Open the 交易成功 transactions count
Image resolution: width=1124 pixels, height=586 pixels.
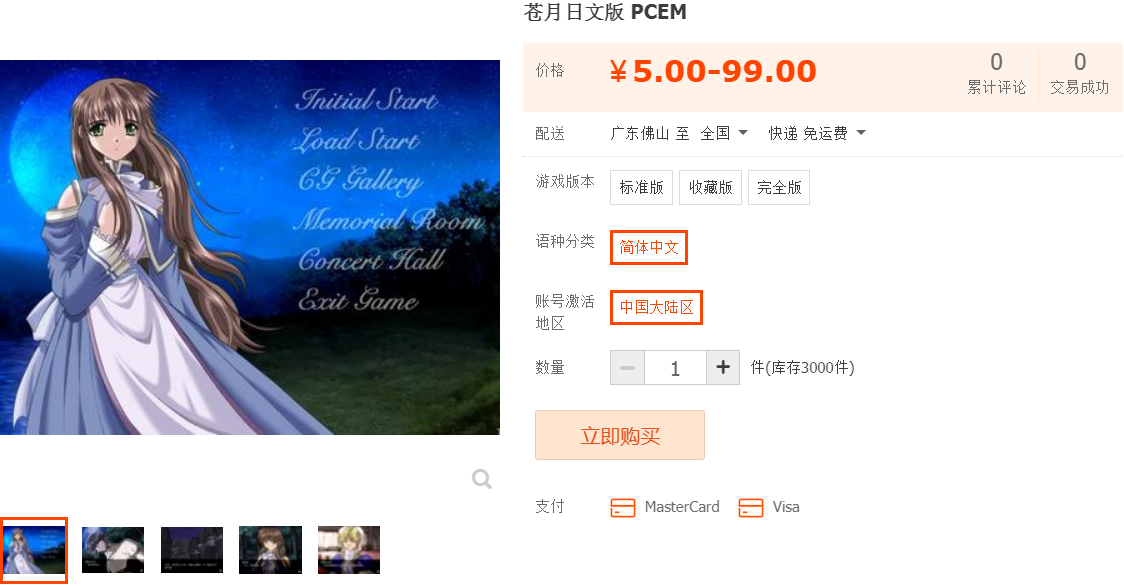coord(1080,74)
